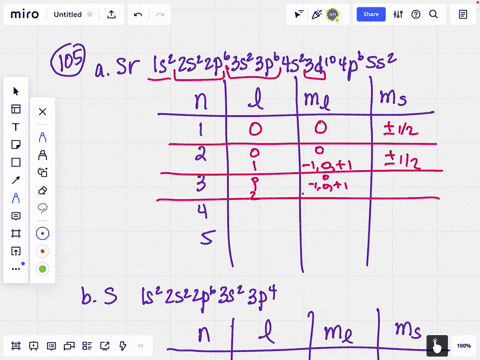480x360 pixels.
Task: Redo the last action
Action: [x=160, y=15]
